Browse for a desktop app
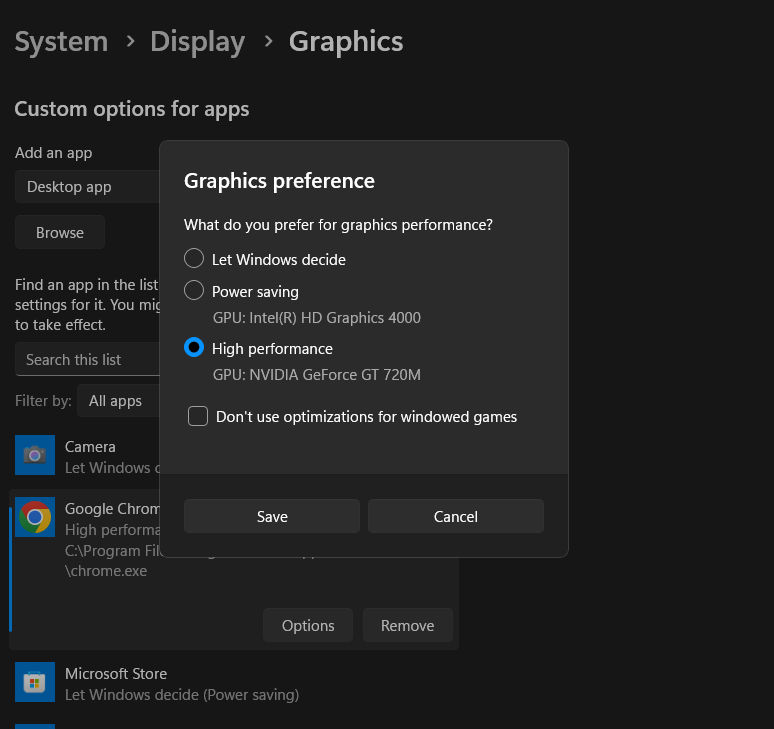Screen dimensions: 774x729 pyautogui.click(x=60, y=232)
